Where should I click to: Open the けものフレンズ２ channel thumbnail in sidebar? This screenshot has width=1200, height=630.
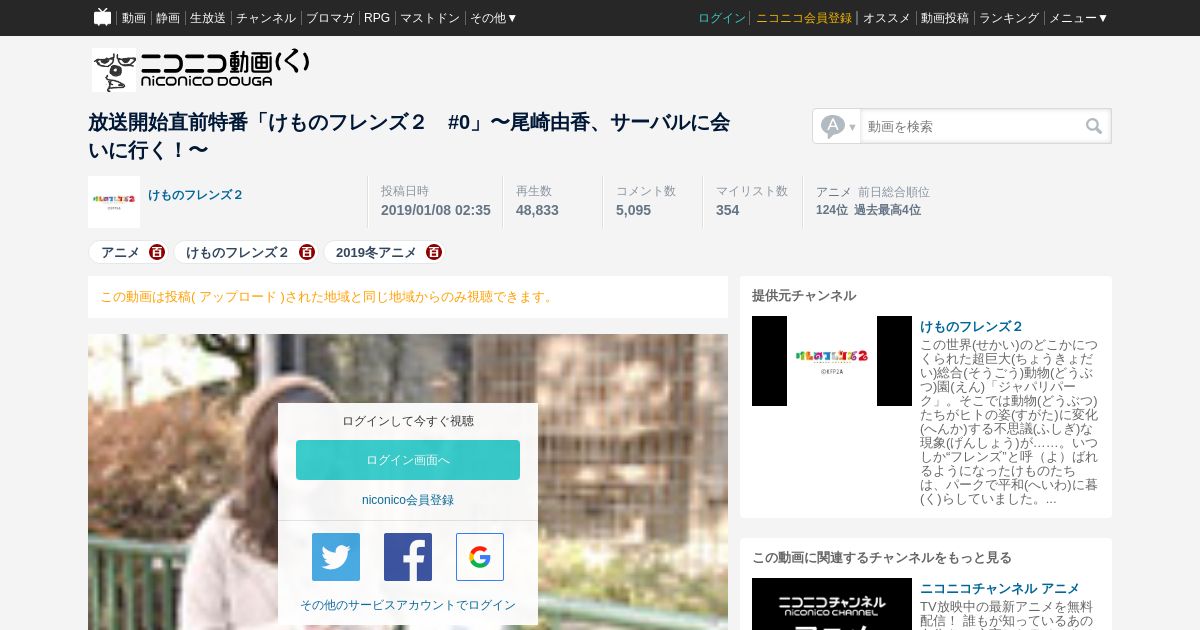click(x=832, y=361)
